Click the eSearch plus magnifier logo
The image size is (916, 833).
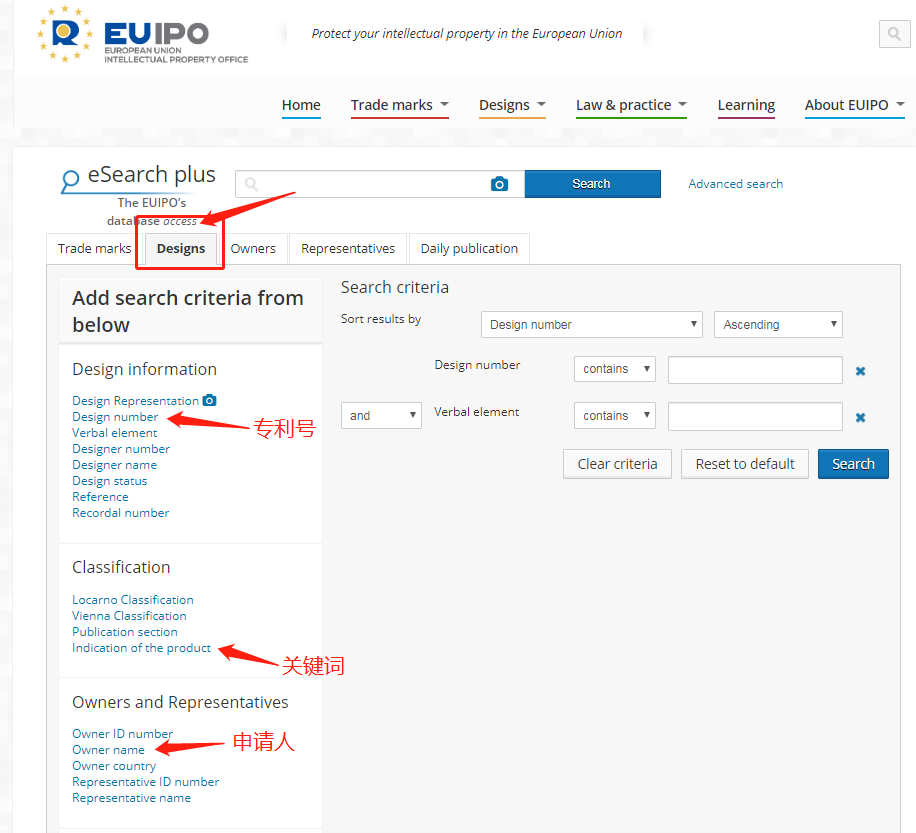coord(70,181)
